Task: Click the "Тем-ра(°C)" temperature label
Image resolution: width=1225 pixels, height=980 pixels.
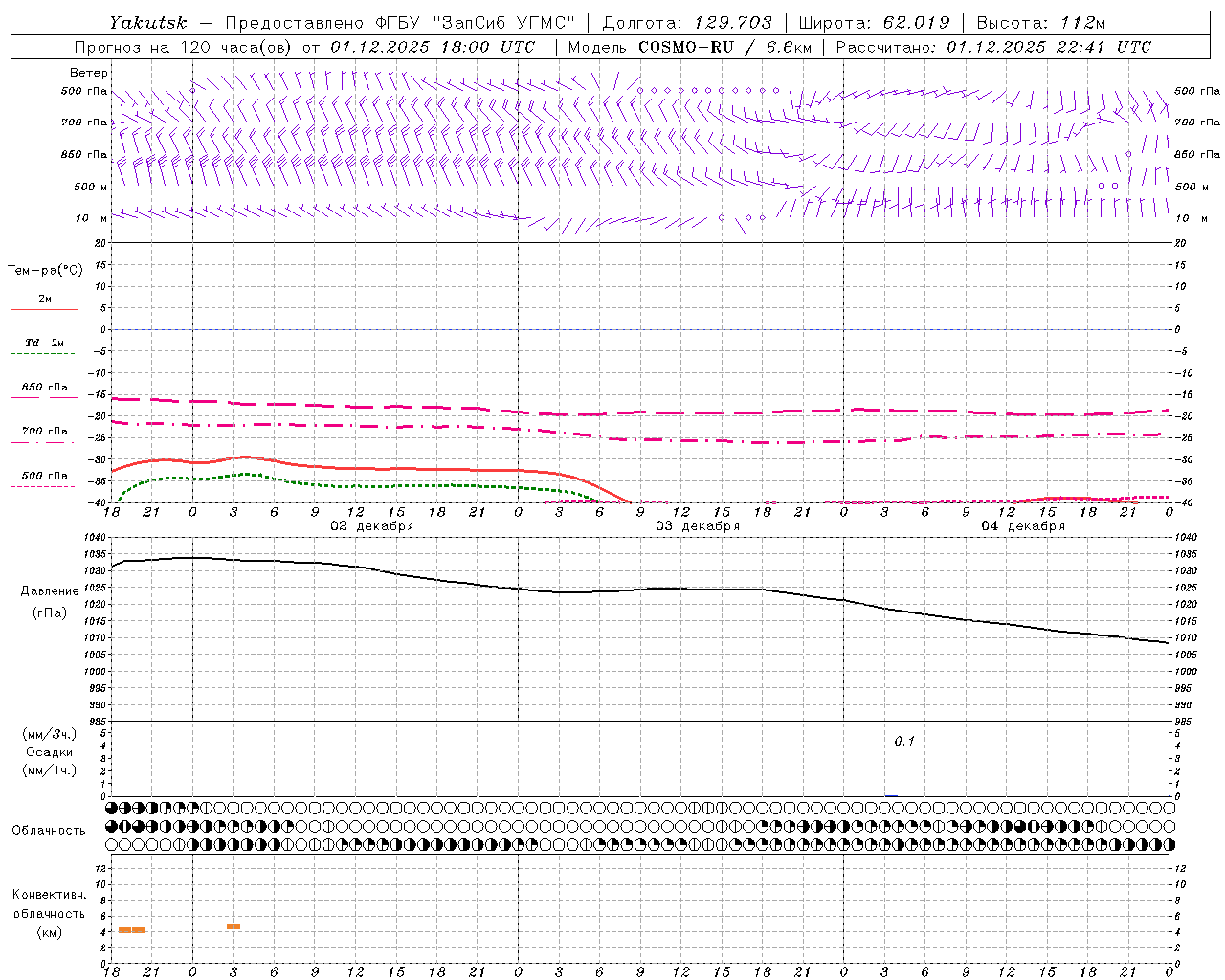Action: click(x=45, y=270)
